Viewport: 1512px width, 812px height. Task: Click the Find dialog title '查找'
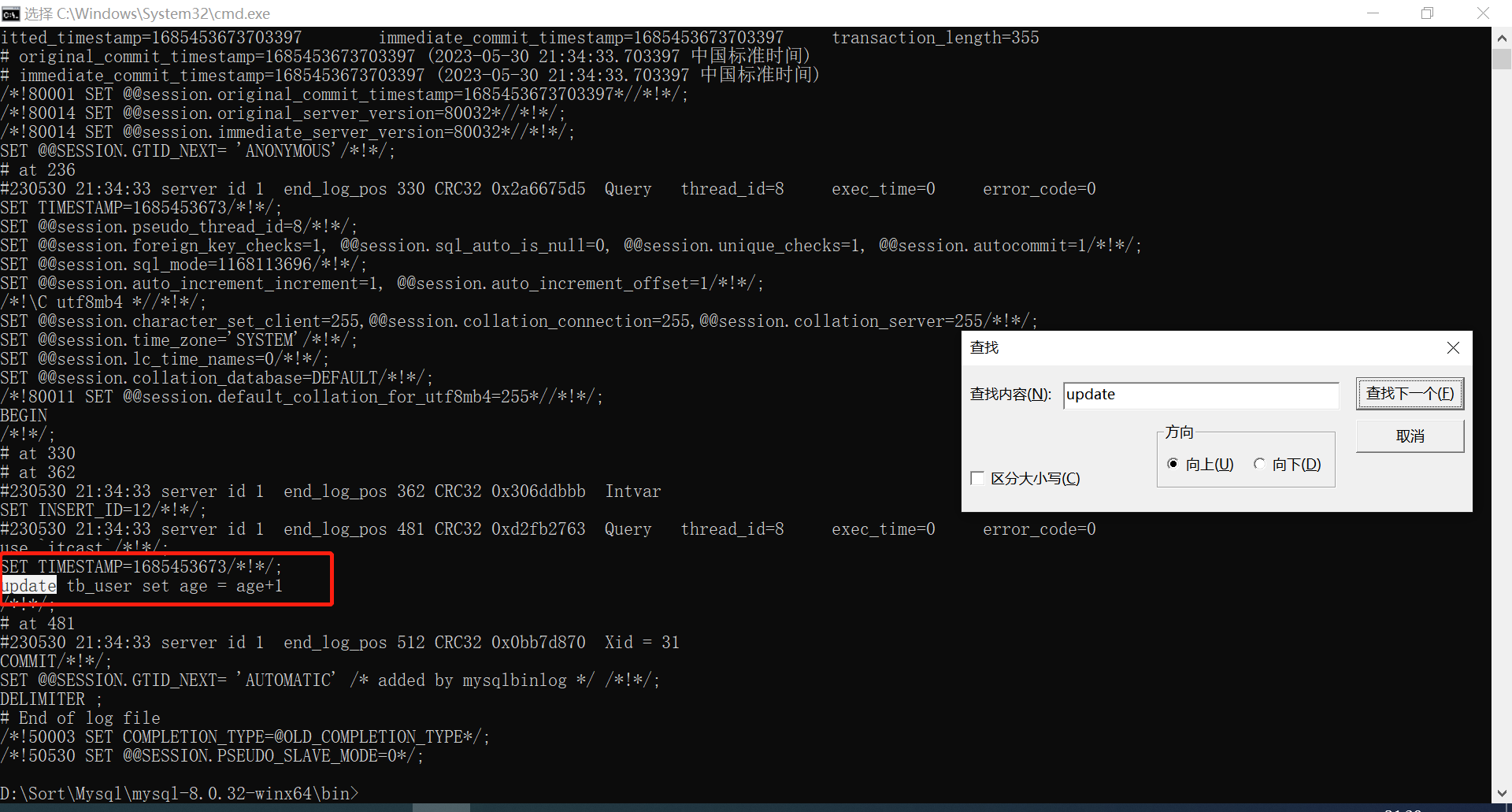pyautogui.click(x=984, y=348)
